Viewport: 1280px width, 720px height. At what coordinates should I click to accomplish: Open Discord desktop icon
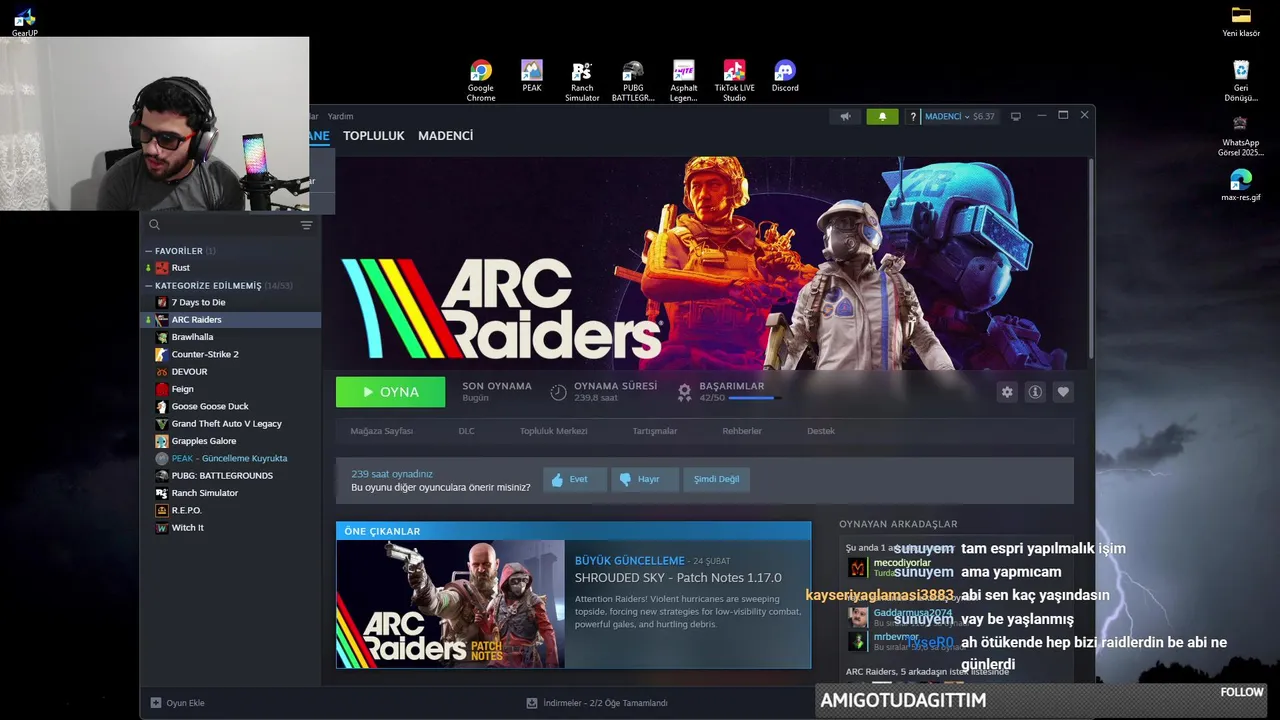click(785, 76)
